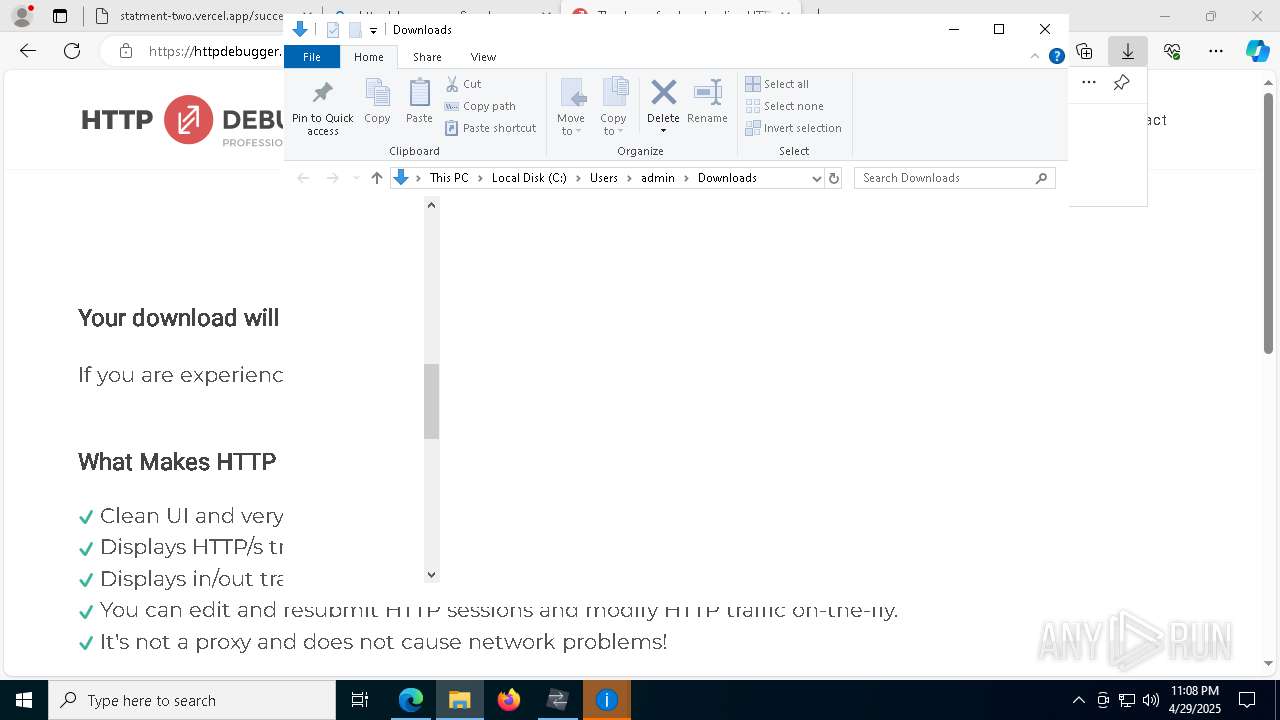The height and width of the screenshot is (720, 1280).
Task: Click Properties icon in title bar
Action: click(333, 30)
